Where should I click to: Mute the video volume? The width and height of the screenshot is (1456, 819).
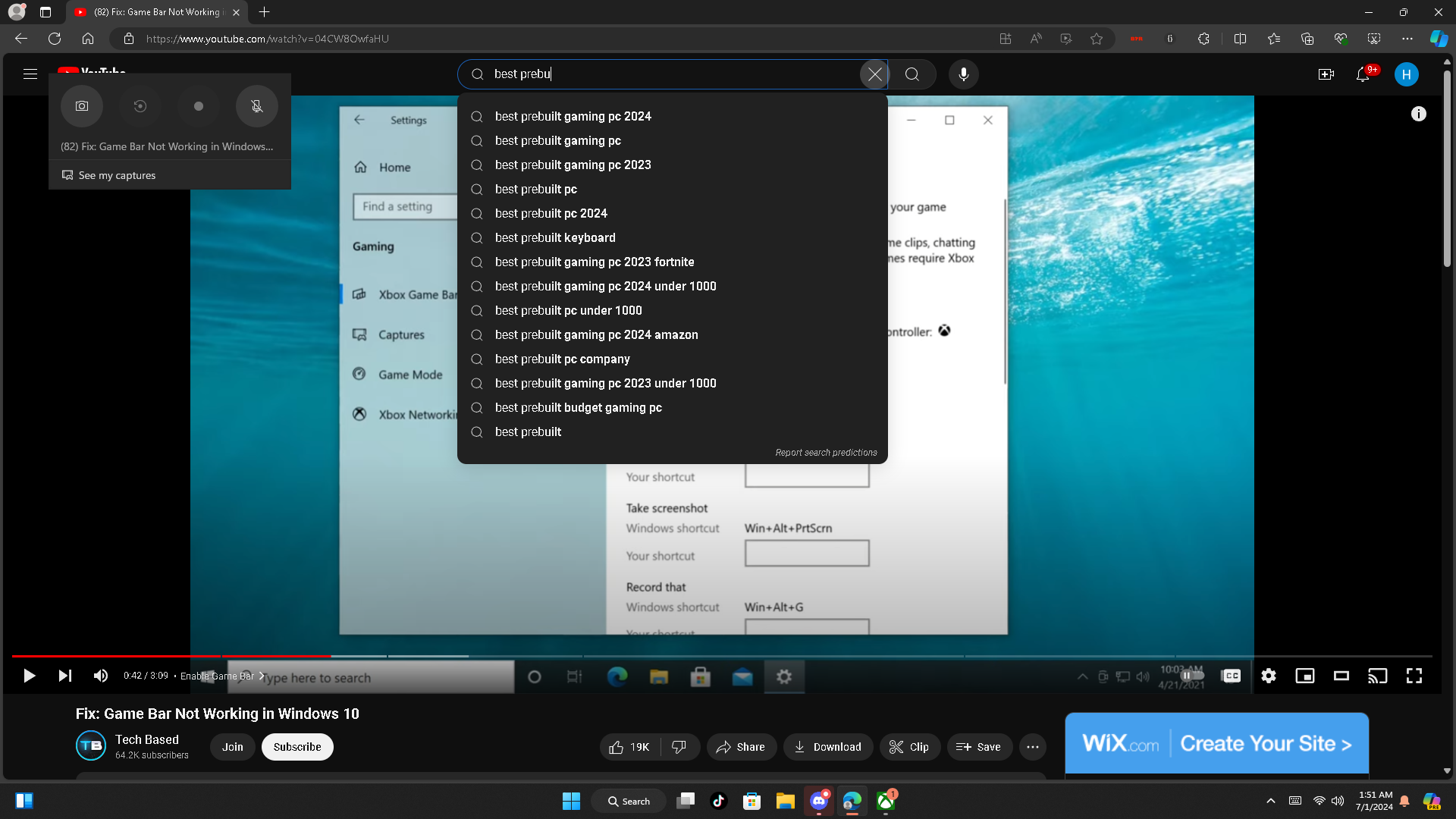pos(101,676)
